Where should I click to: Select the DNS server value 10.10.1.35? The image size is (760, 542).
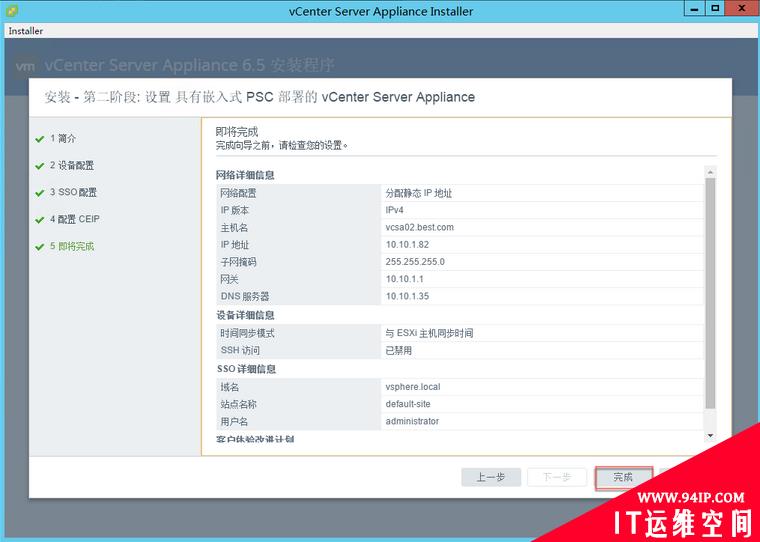pyautogui.click(x=407, y=296)
